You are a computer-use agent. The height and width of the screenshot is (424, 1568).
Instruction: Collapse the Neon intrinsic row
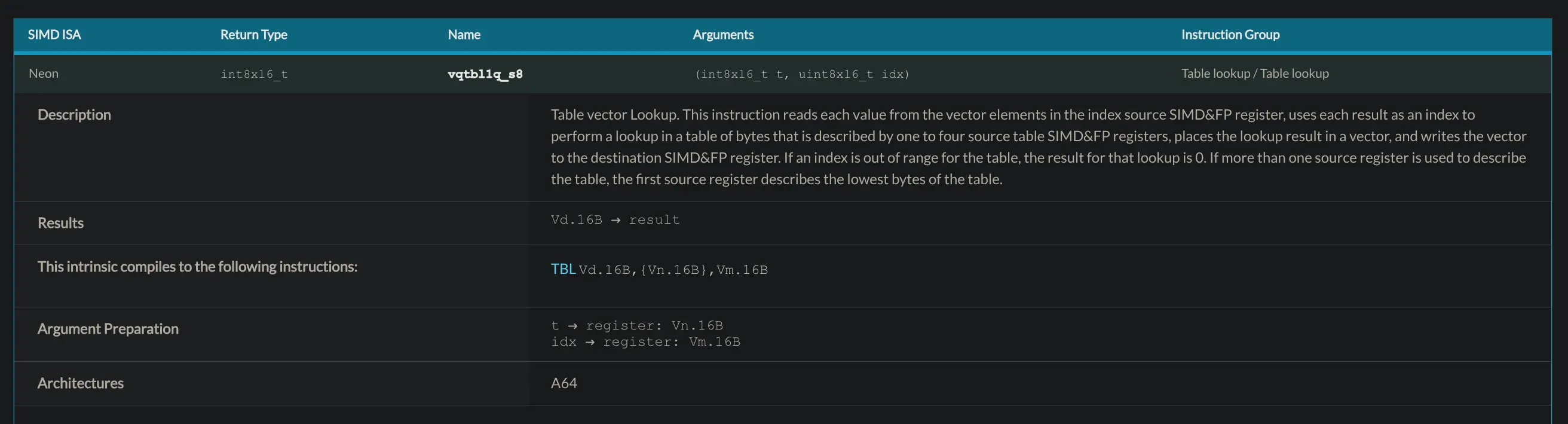pos(44,74)
